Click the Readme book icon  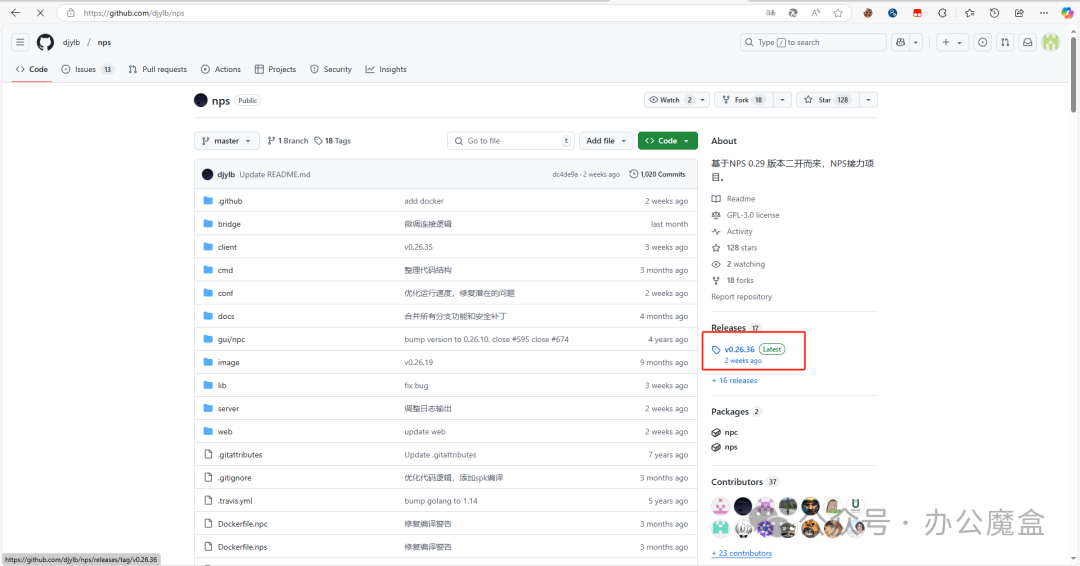click(716, 198)
